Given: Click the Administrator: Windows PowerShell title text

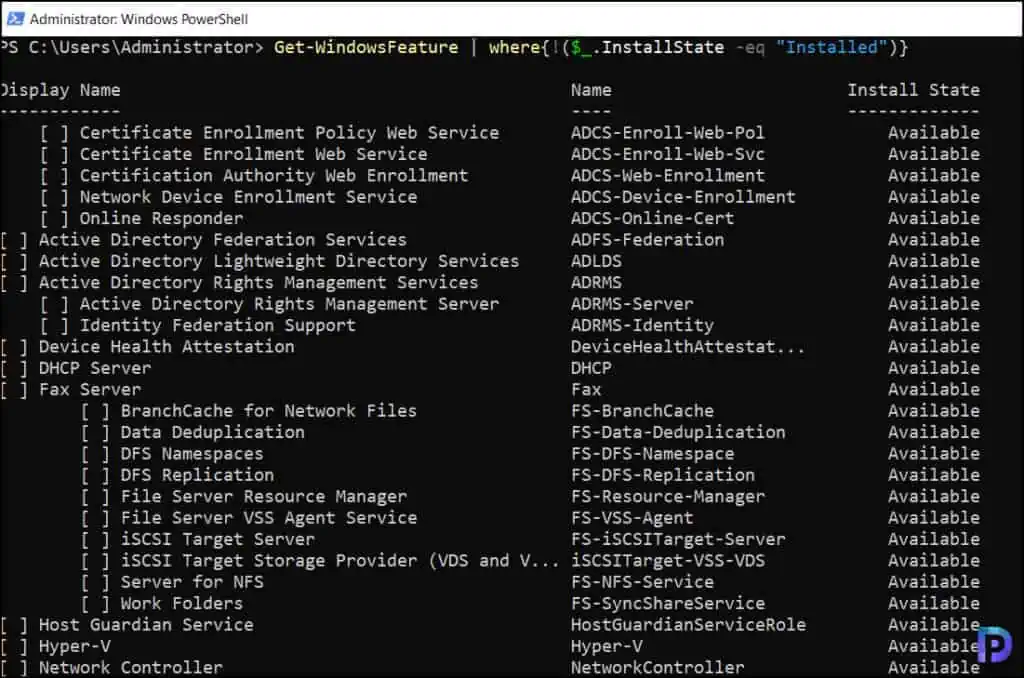Looking at the screenshot, I should pyautogui.click(x=138, y=19).
